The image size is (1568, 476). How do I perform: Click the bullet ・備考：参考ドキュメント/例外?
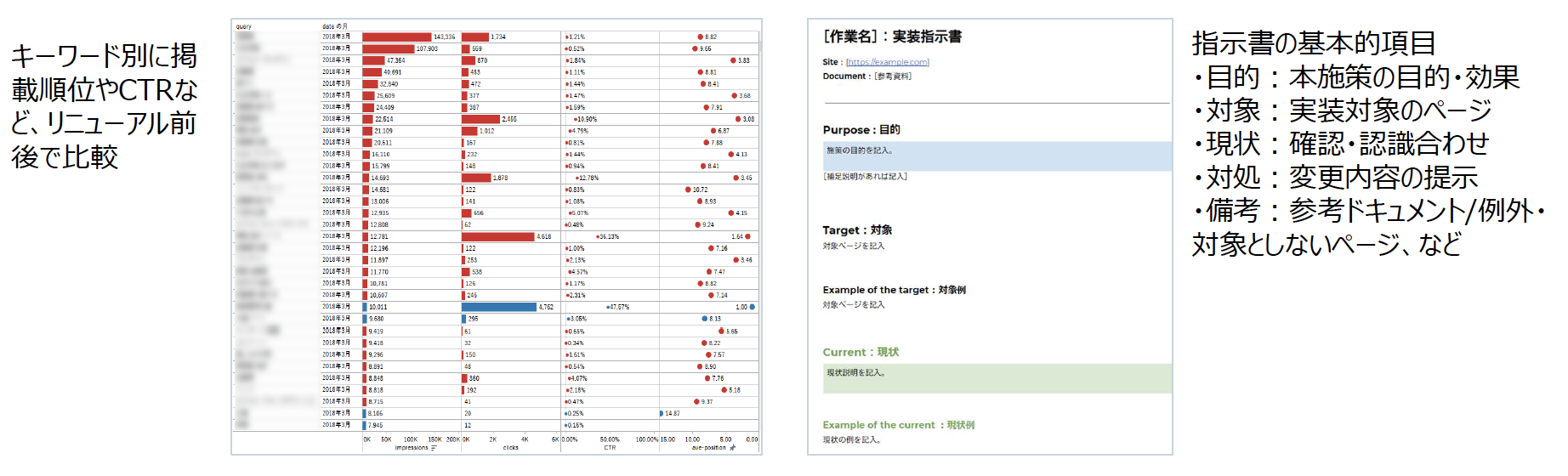1369,211
